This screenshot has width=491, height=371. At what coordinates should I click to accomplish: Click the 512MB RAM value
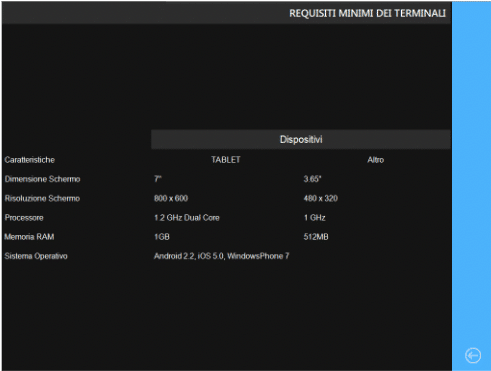(x=316, y=237)
